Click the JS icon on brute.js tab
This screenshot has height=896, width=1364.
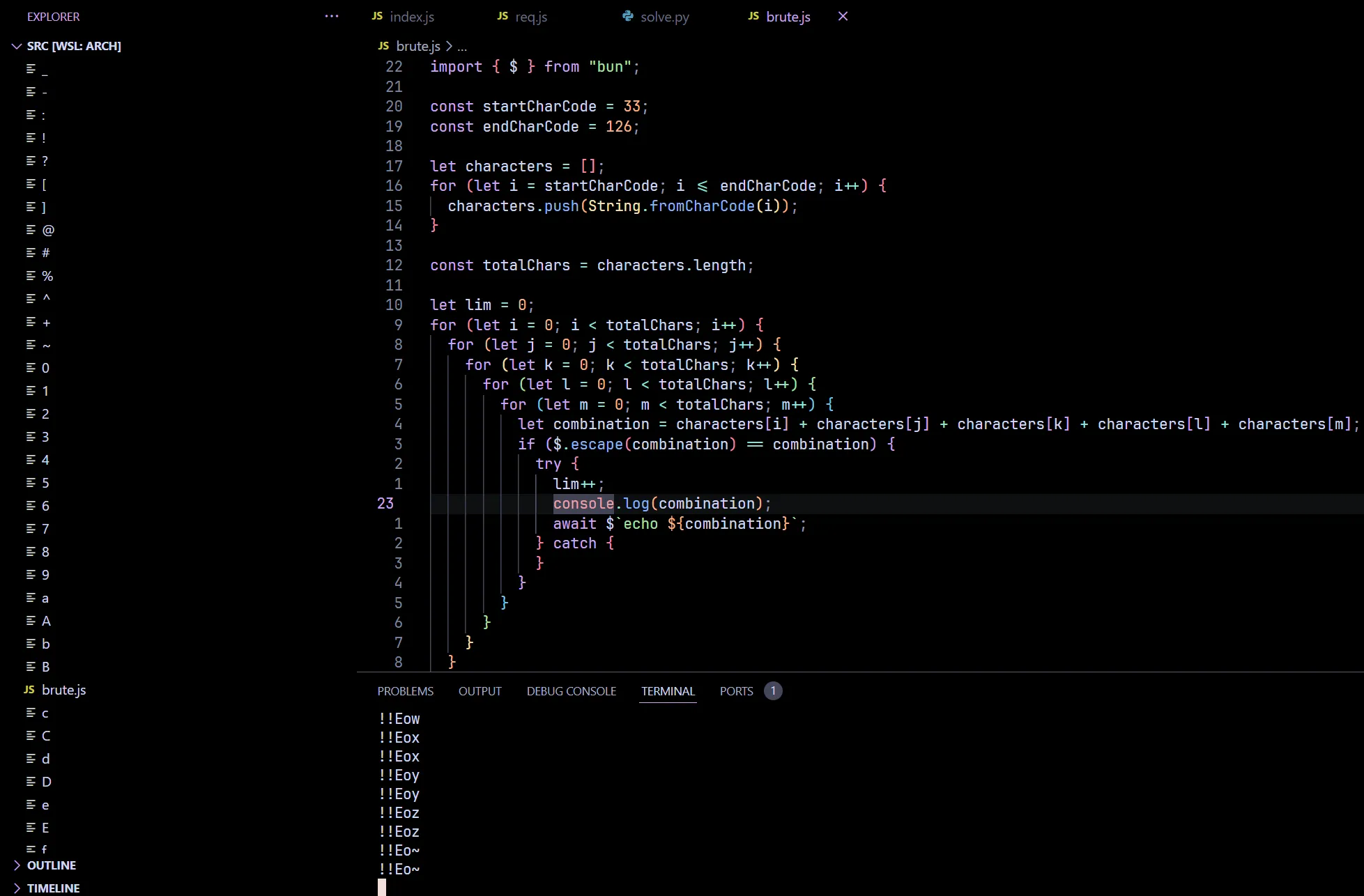(x=753, y=16)
